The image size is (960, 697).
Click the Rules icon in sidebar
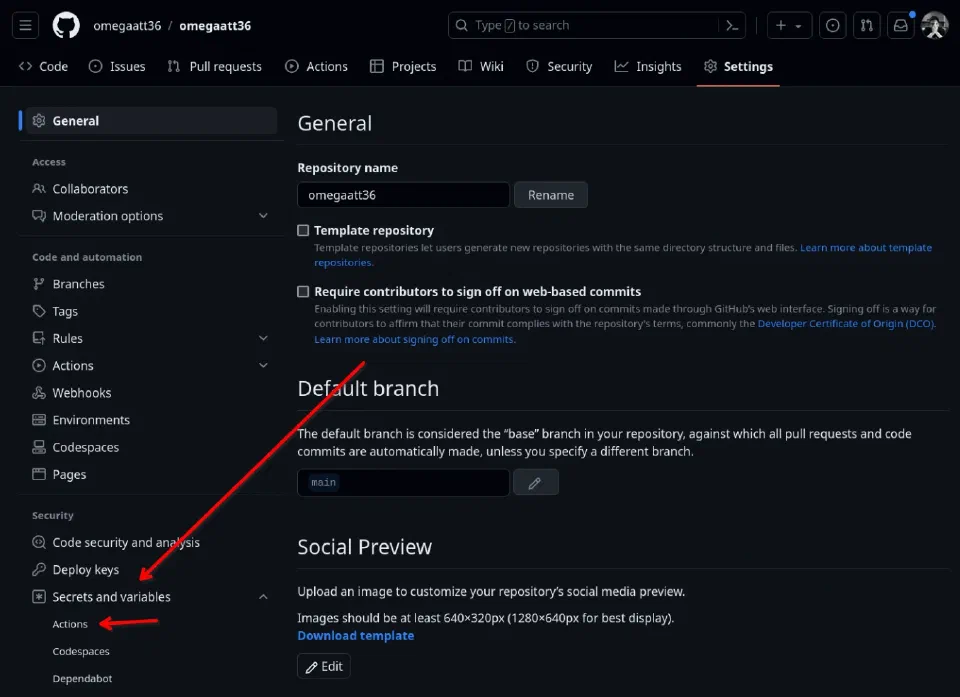[x=39, y=338]
